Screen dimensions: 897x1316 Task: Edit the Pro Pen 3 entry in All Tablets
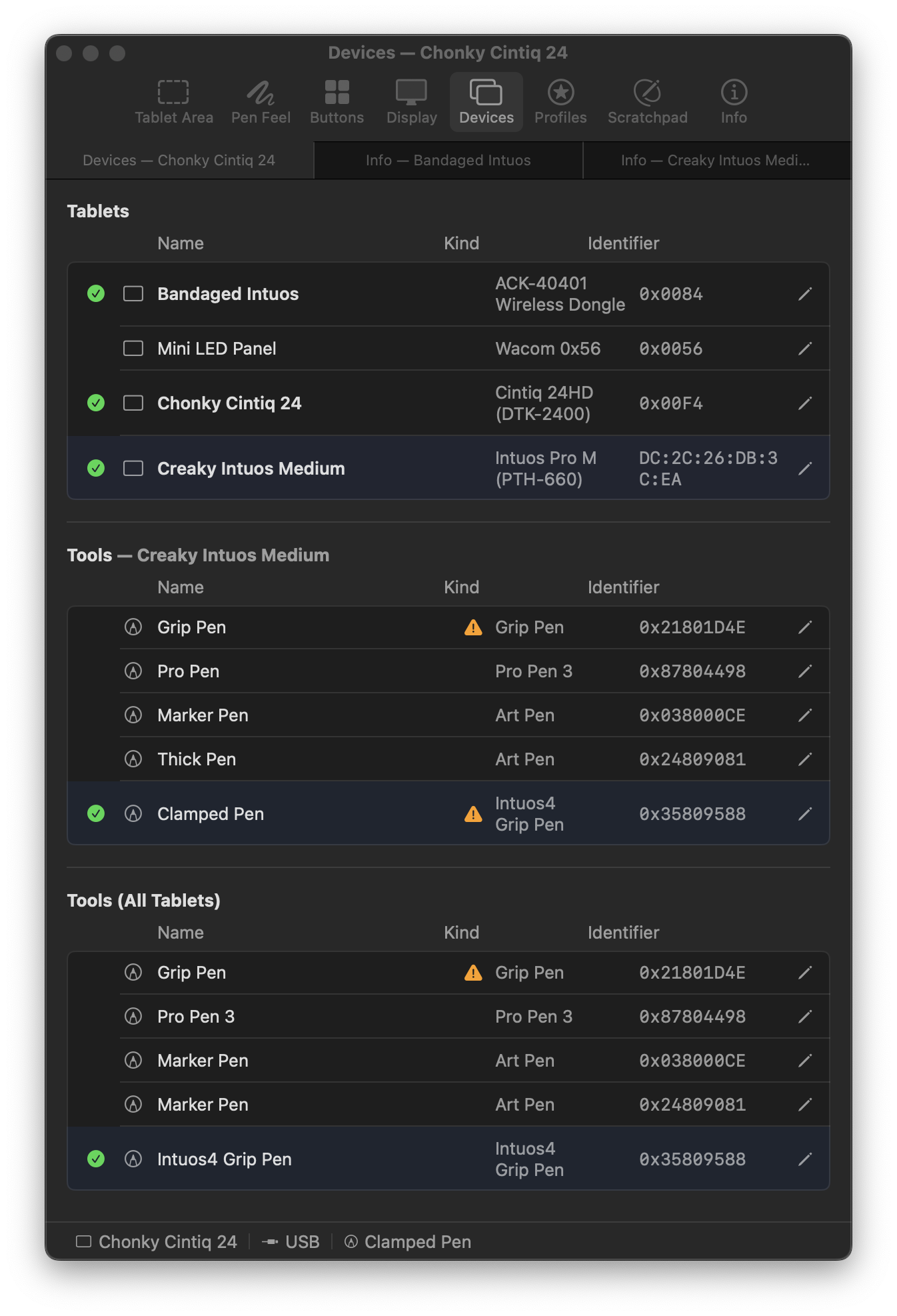point(805,1017)
